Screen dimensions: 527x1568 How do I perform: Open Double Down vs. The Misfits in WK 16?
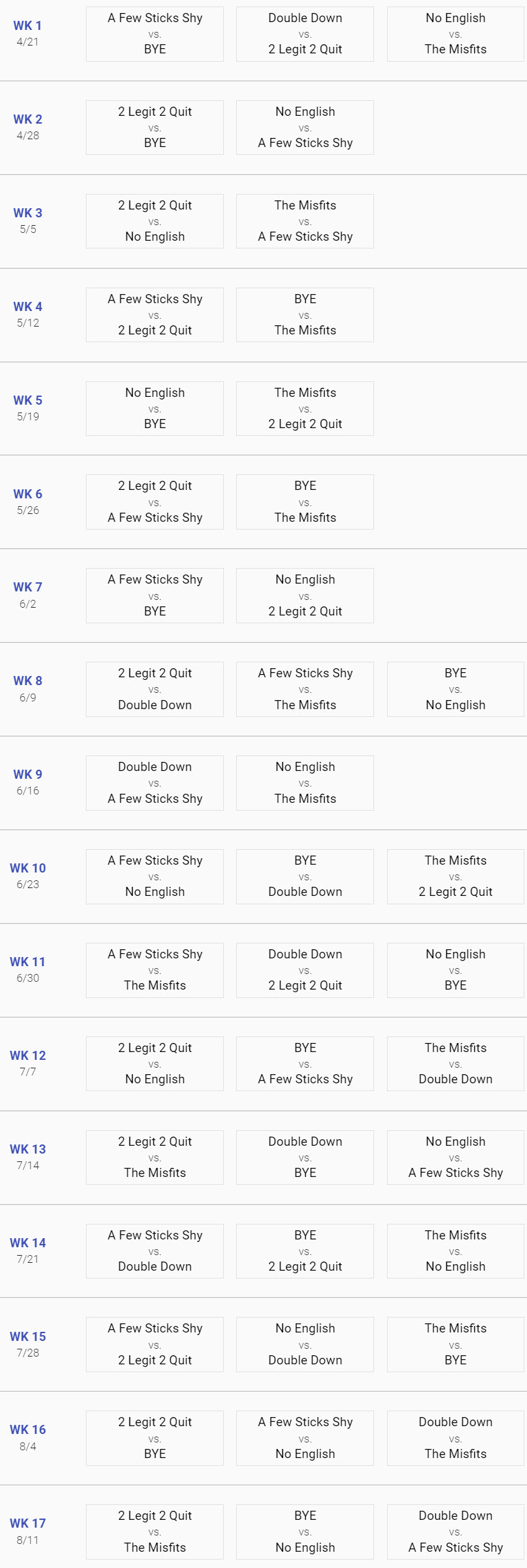point(455,1438)
